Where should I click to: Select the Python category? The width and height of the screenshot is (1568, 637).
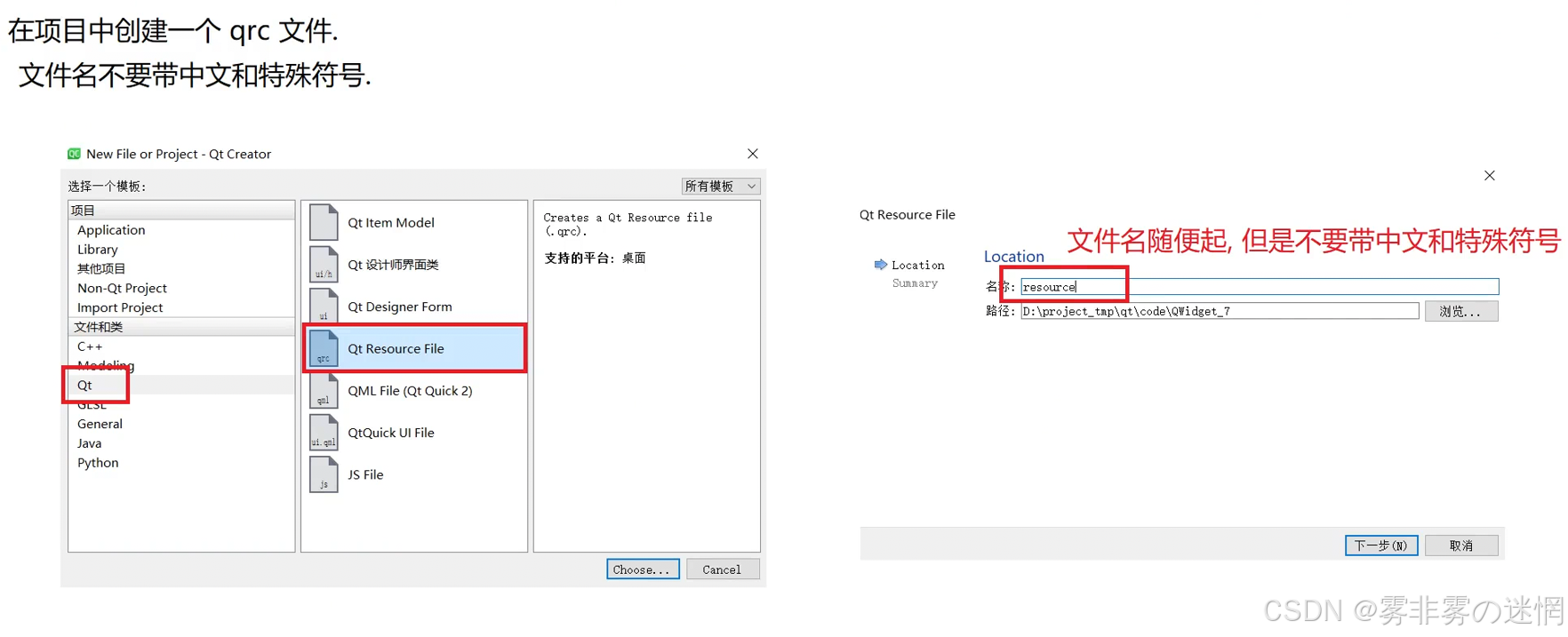(98, 463)
